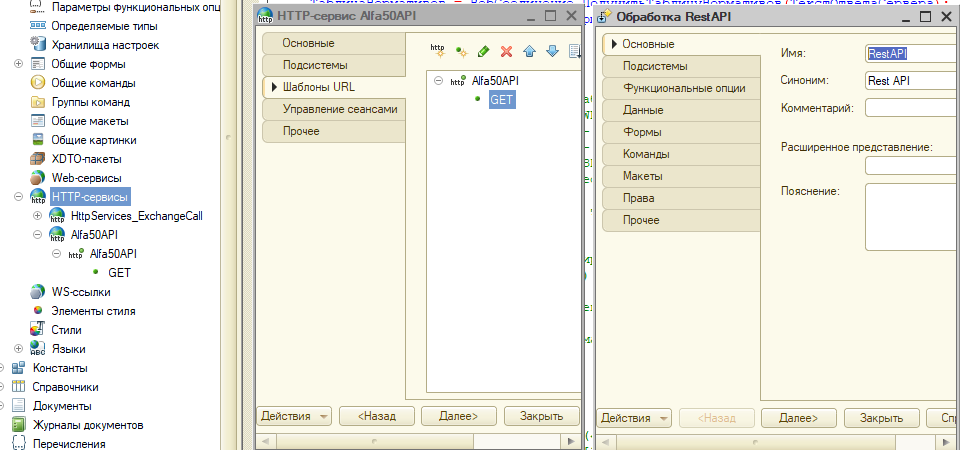
Task: Click the move up arrow icon
Action: (x=530, y=51)
